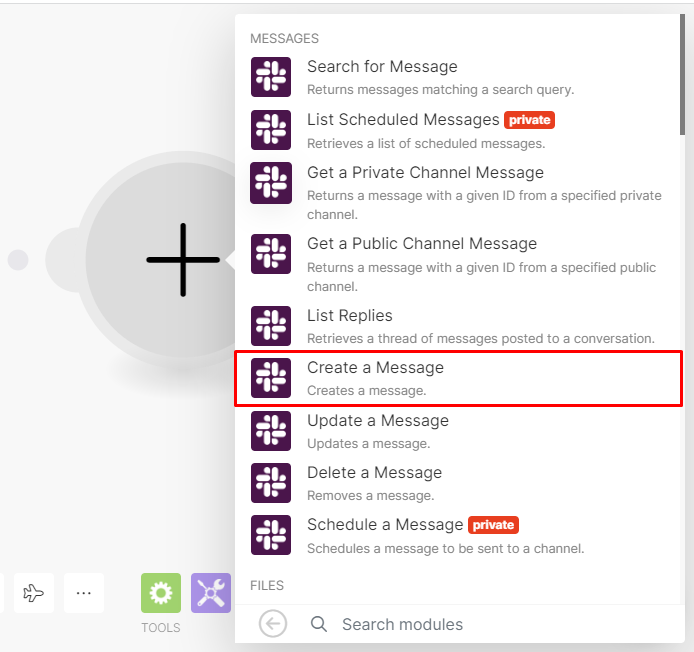Choose Get a Private Channel Message
694x652 pixels.
pos(459,192)
